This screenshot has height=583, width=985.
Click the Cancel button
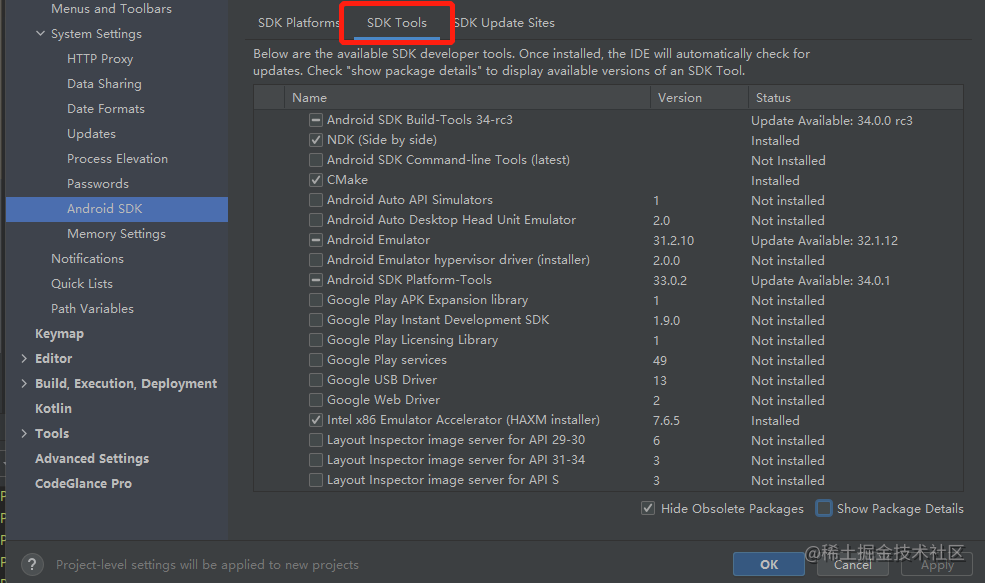pyautogui.click(x=852, y=564)
